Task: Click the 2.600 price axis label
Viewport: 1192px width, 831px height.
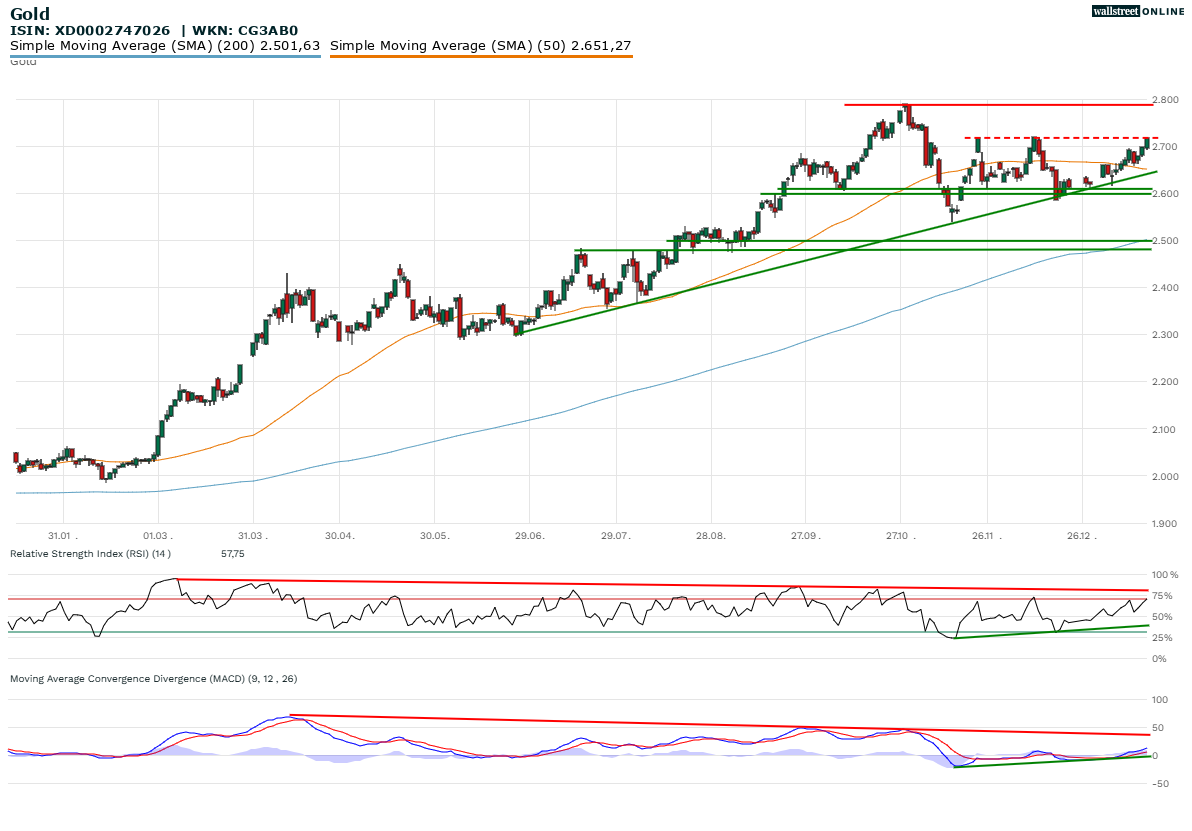Action: tap(1165, 194)
